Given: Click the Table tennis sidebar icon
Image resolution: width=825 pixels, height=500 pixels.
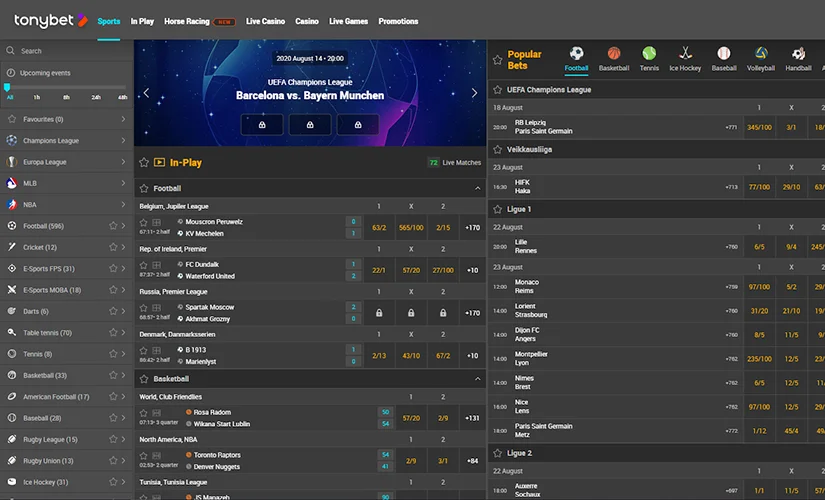Looking at the screenshot, I should (x=12, y=332).
